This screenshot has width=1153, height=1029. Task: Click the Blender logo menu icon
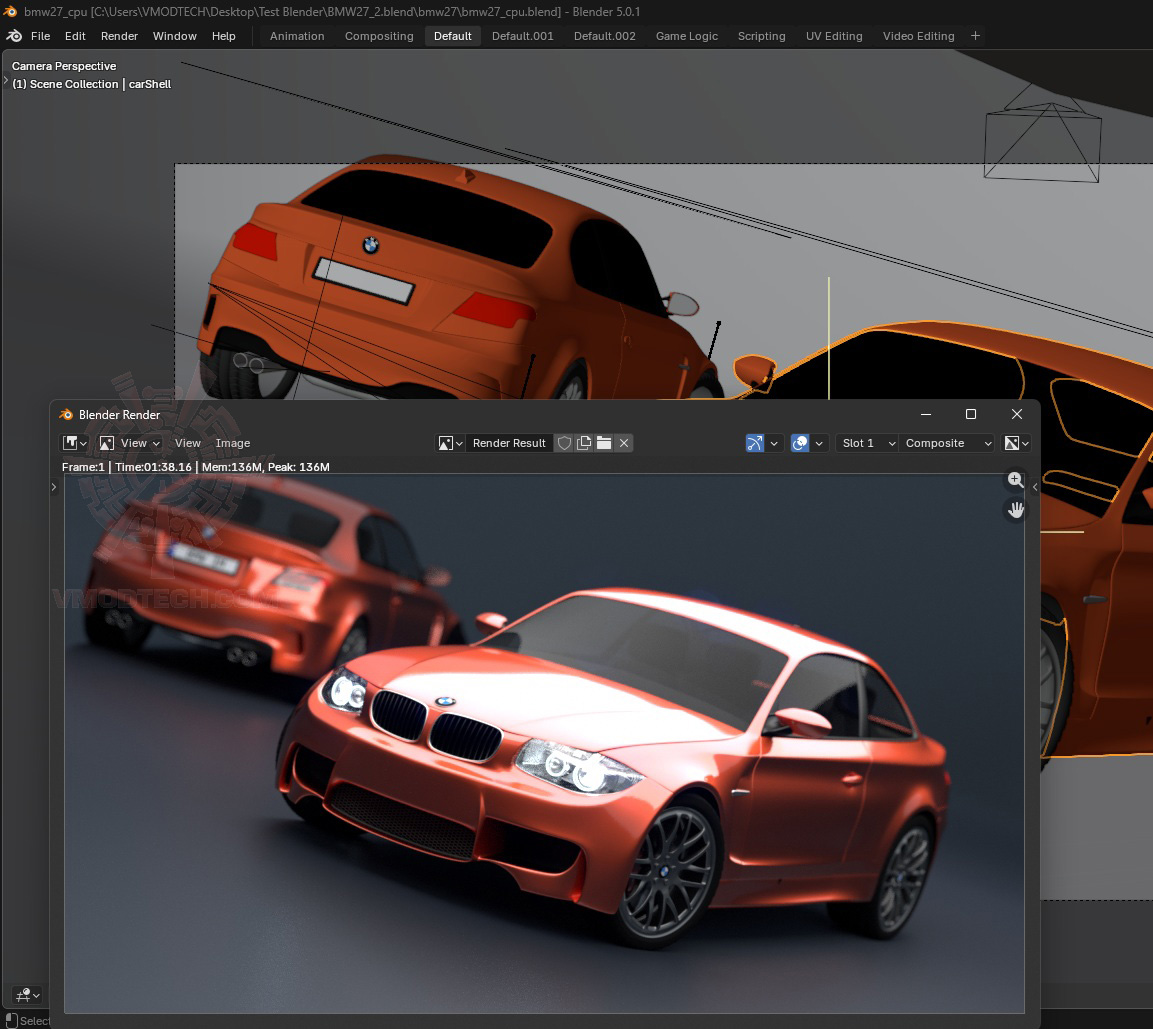coord(14,36)
